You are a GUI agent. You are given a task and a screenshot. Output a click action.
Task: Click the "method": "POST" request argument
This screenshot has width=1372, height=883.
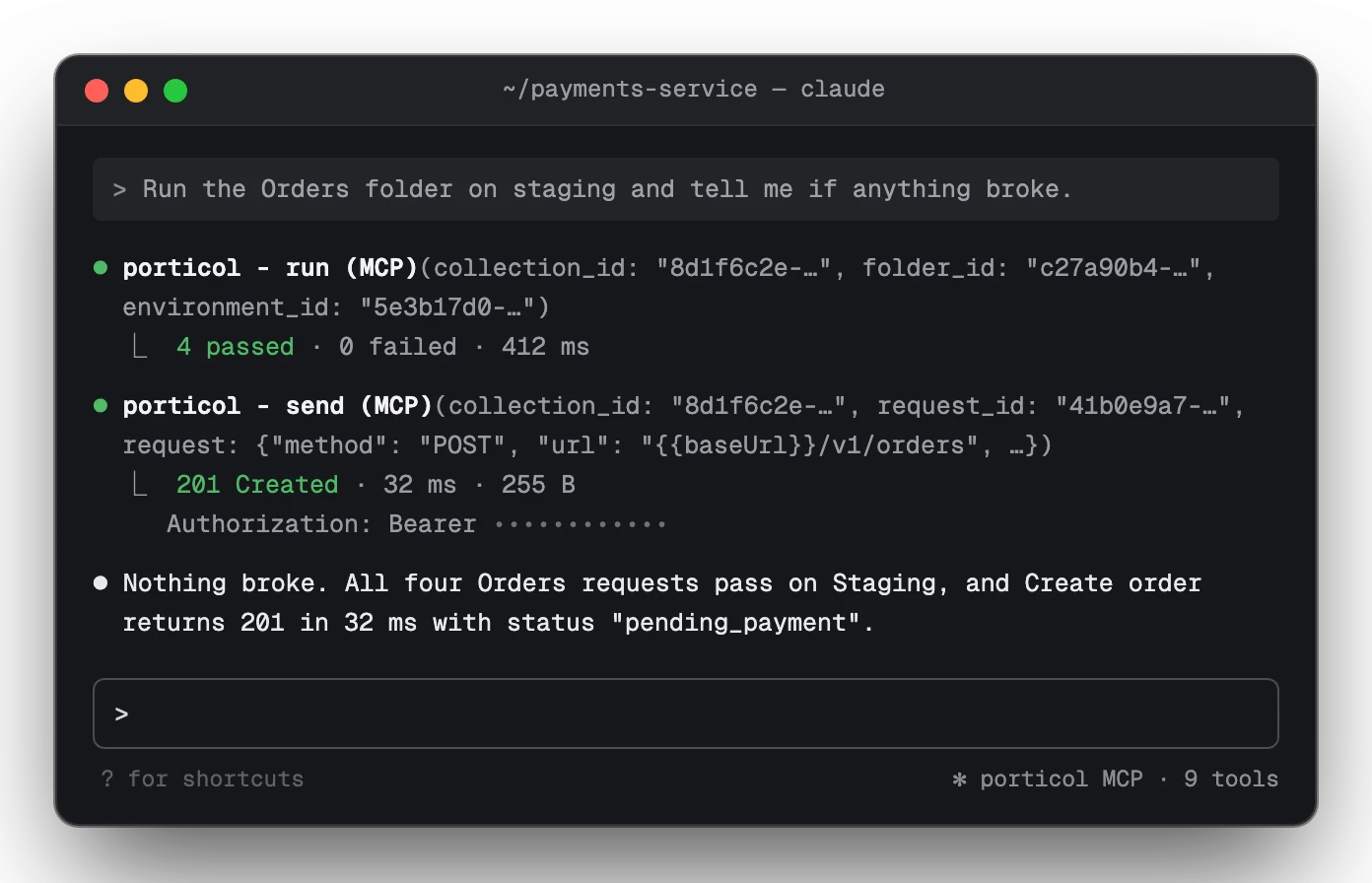pos(387,445)
